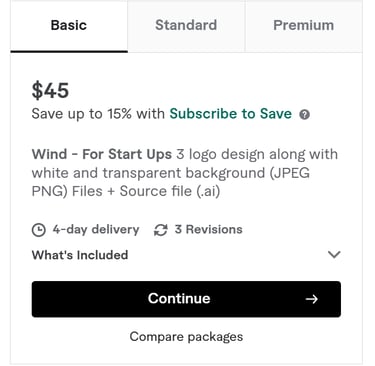The width and height of the screenshot is (375, 366).
Task: Click the revisions circular arrows icon
Action: click(x=160, y=230)
